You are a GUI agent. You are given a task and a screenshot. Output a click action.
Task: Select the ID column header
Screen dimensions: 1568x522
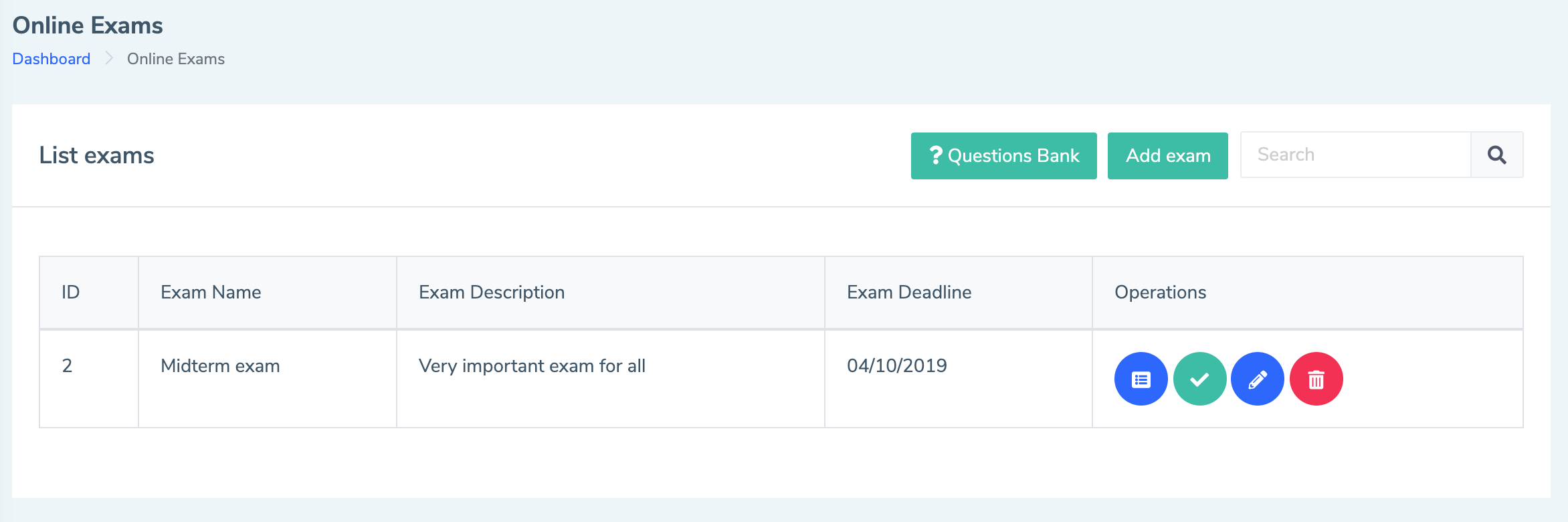click(71, 292)
